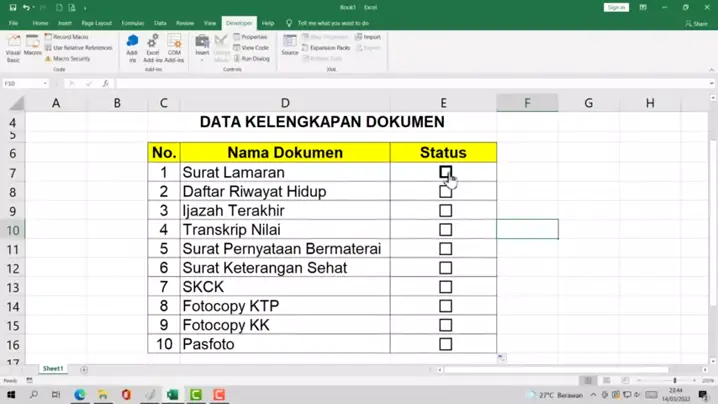Open the Add-ins button with blue icon
Screen dimensions: 718x404
[132, 48]
